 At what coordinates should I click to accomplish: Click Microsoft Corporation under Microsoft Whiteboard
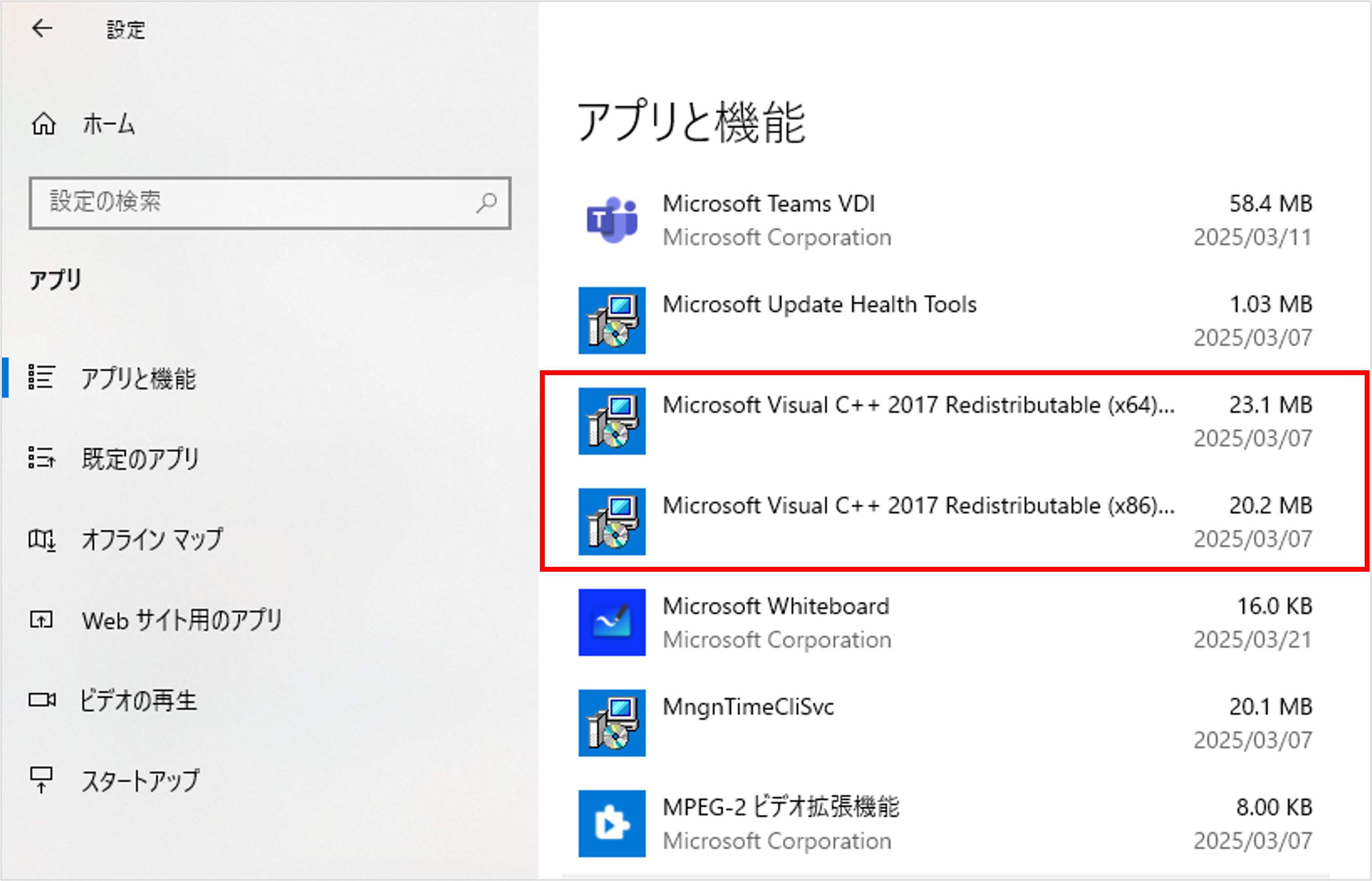point(776,640)
